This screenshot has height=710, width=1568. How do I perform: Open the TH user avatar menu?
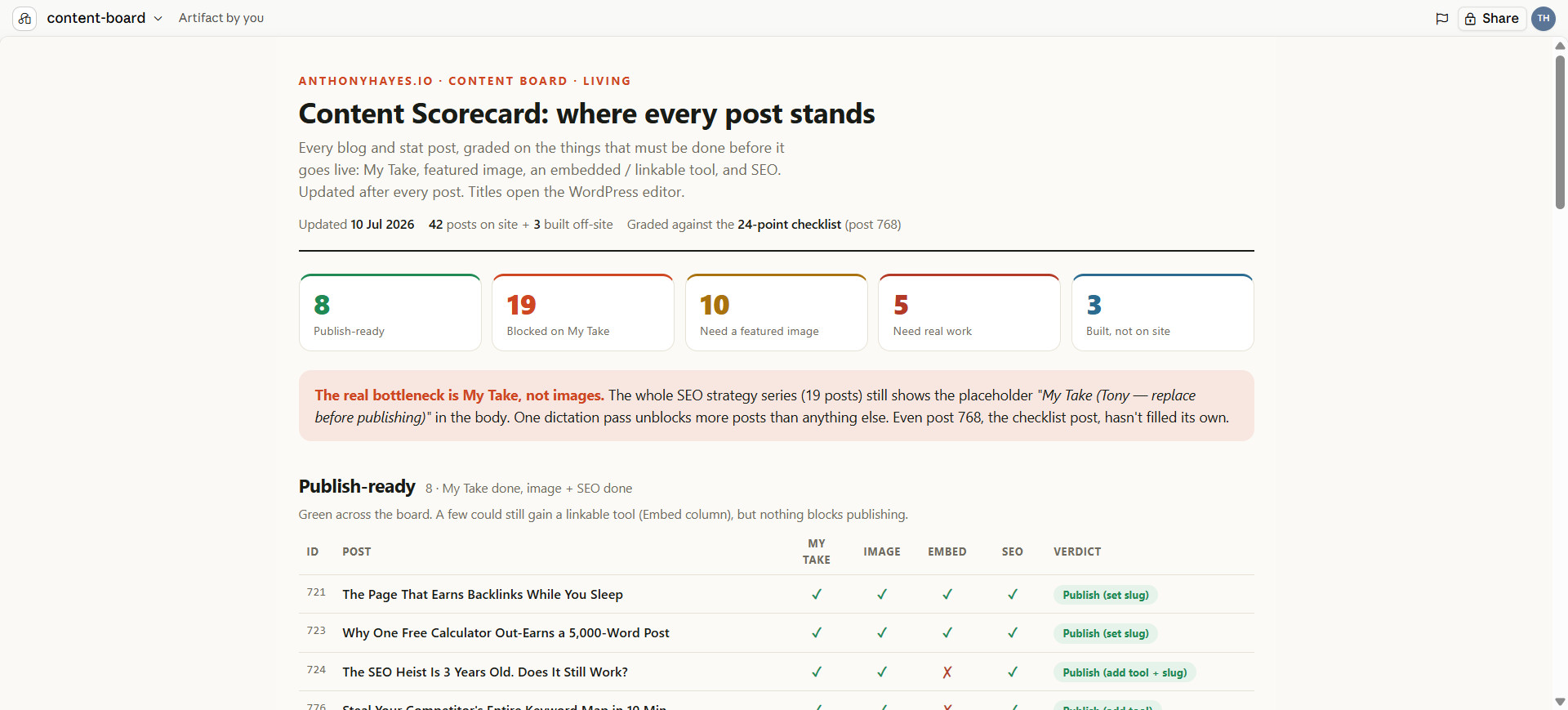click(x=1543, y=19)
